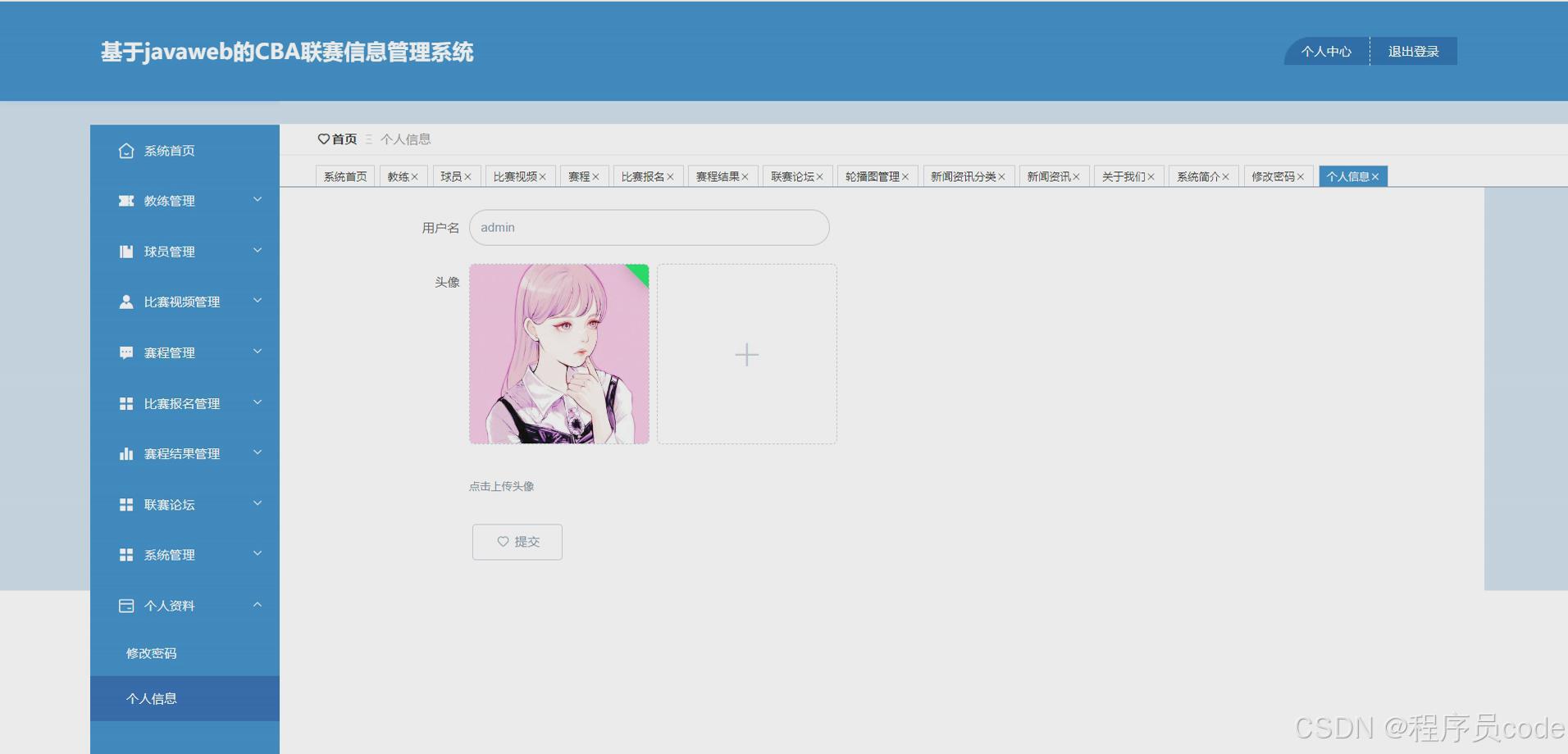The image size is (1568, 754).
Task: Click the home icon beside 系统首页
Action: click(125, 151)
